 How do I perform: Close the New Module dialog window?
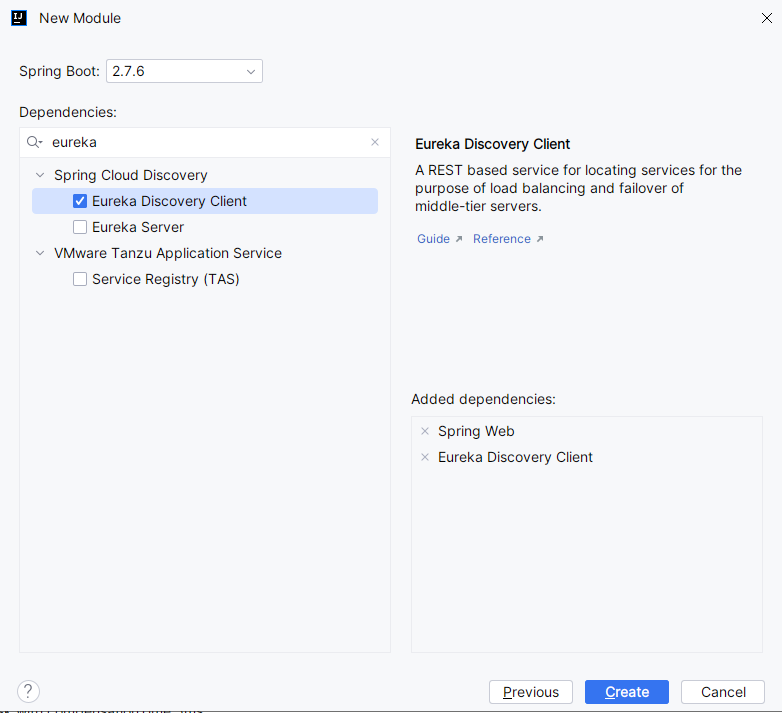coord(767,18)
